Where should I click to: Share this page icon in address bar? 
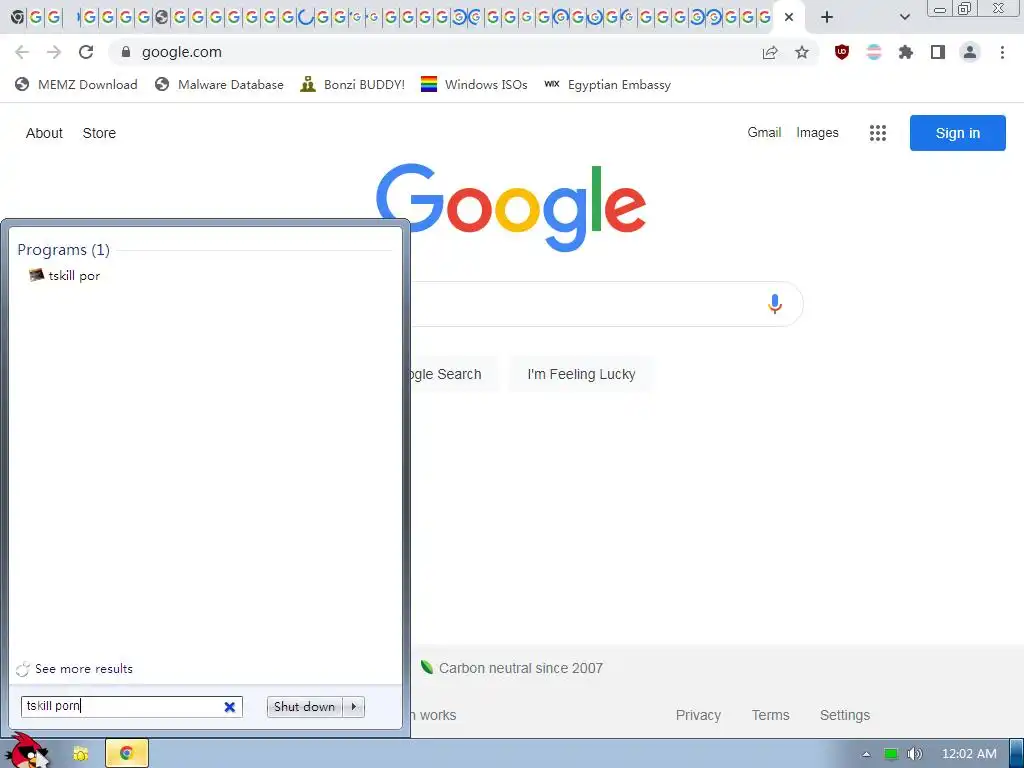(x=770, y=52)
